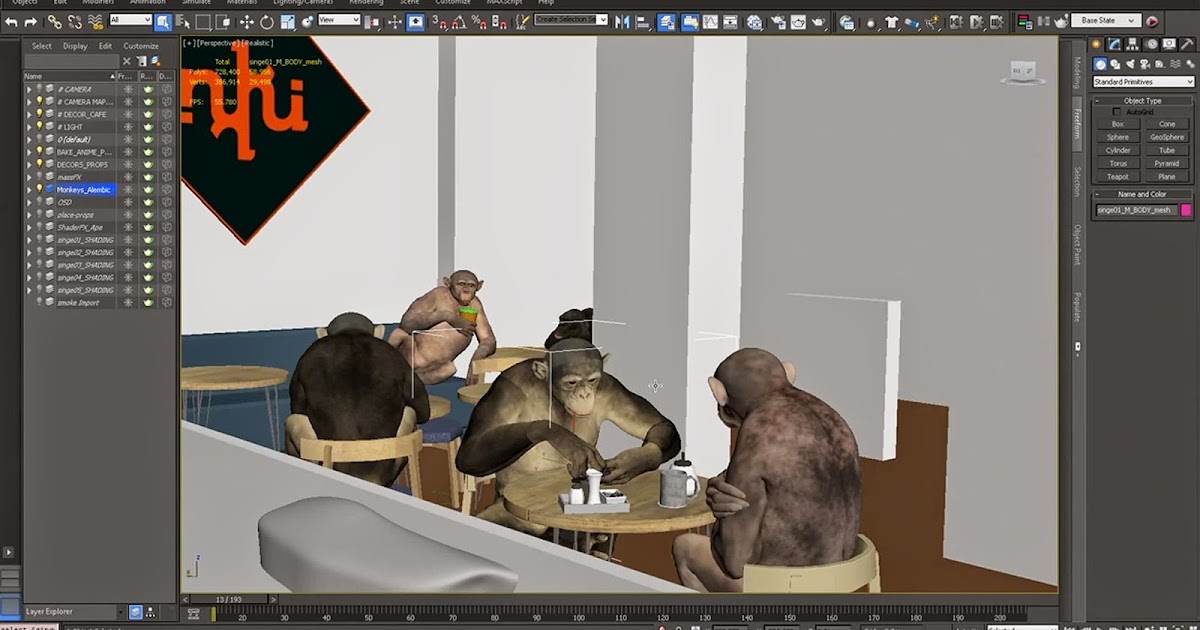
Task: Open the View coordinate system dropdown
Action: point(339,20)
